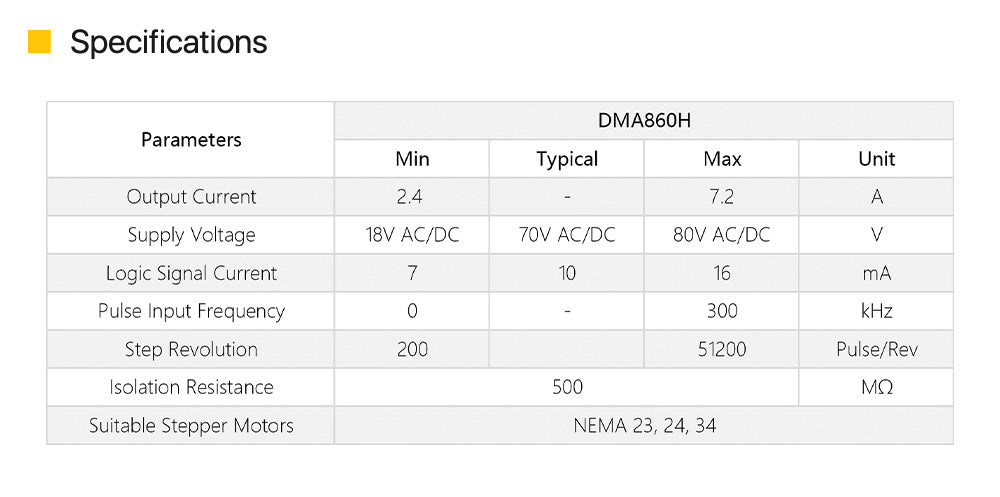Click the Pulse Input Frequency label
Viewport: 1000px width, 497px height.
191,311
